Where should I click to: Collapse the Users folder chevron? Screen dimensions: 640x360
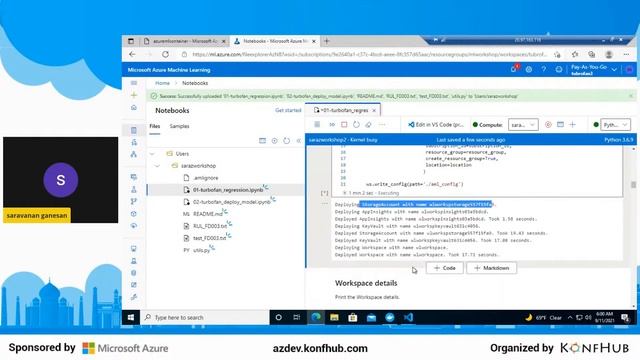[152, 154]
